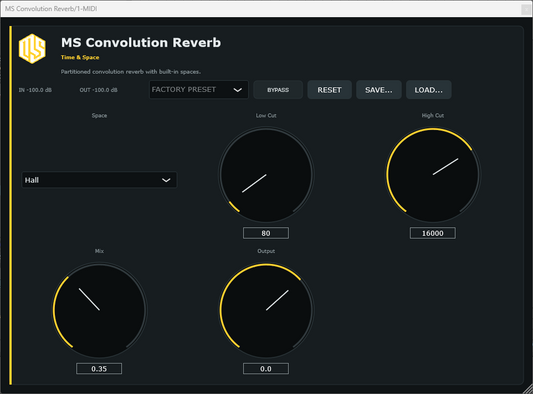
Task: Click the Space label
Action: pos(99,116)
